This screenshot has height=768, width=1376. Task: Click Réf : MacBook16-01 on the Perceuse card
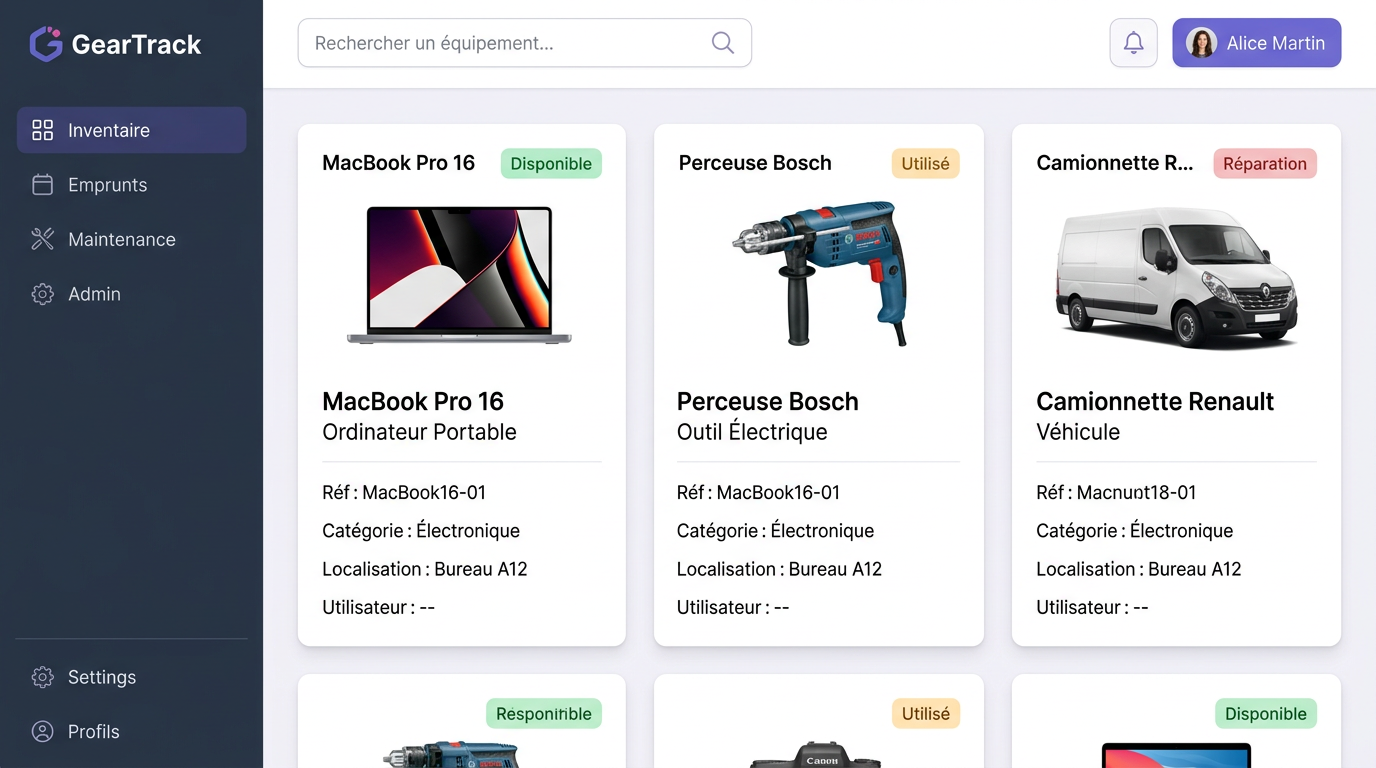tap(759, 492)
